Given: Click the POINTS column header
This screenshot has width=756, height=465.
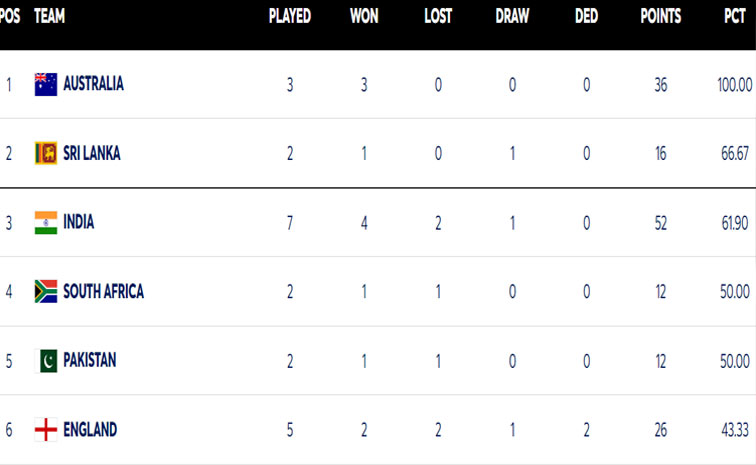Looking at the screenshot, I should (x=661, y=16).
